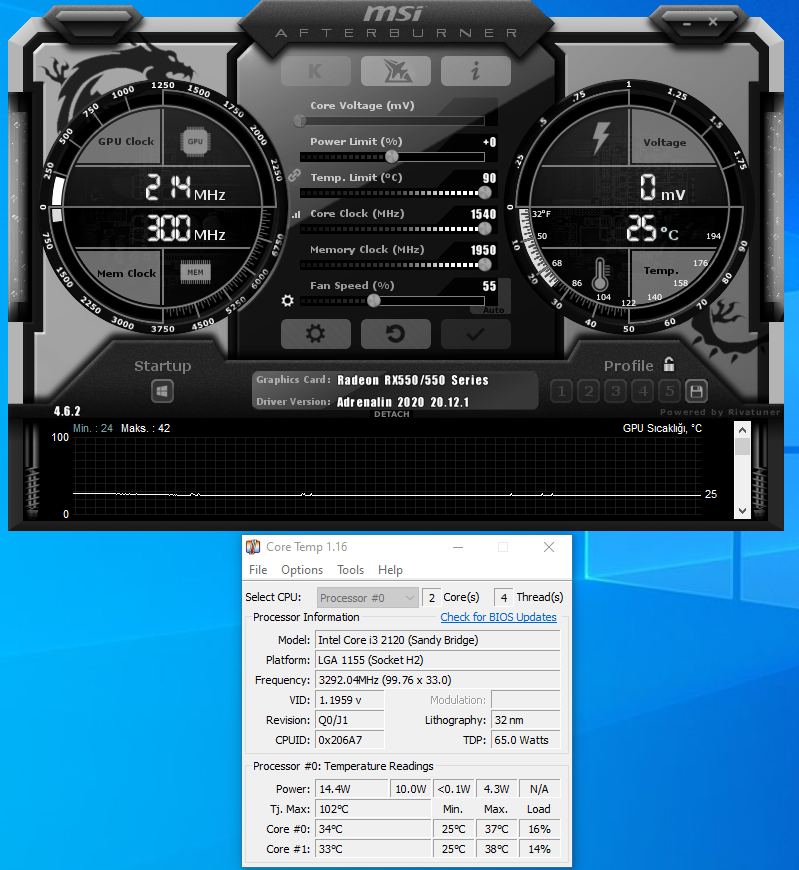This screenshot has height=870, width=799.
Task: Click the GPU chip icon on the clock gauge
Action: [195, 141]
